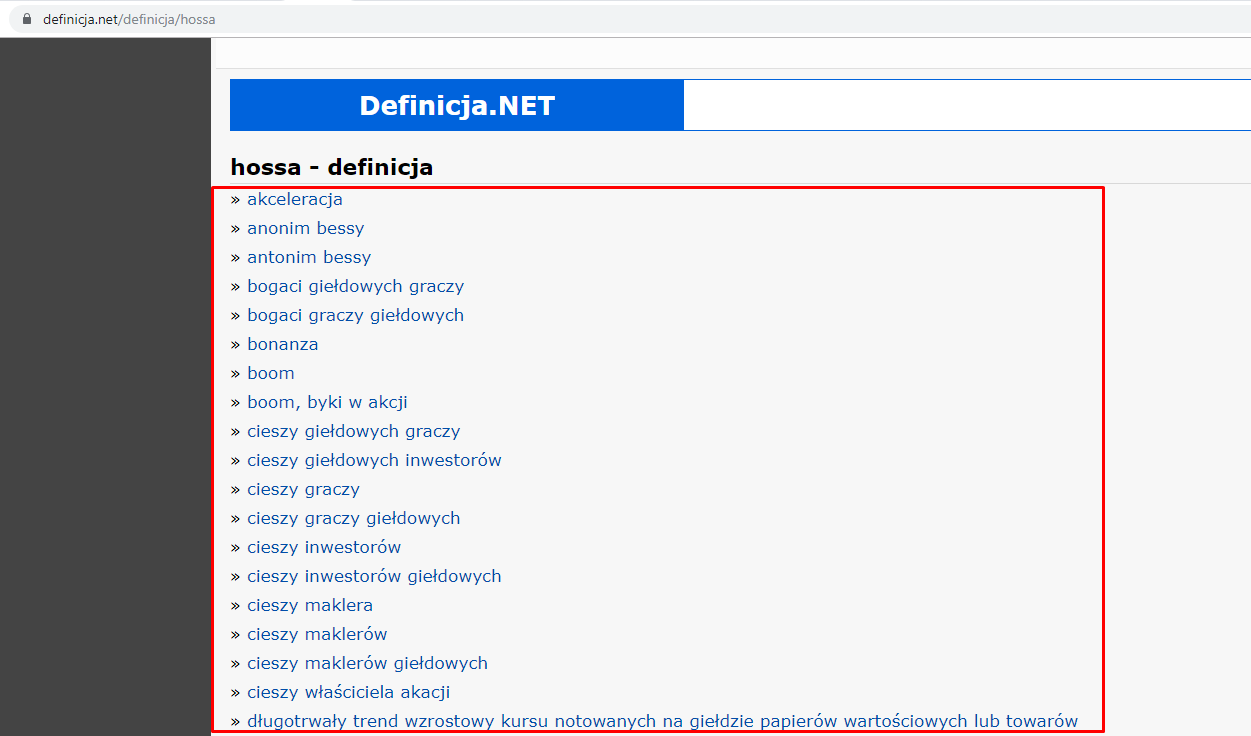
Task: Open 'boom, byki w akcji' link
Action: [x=327, y=402]
